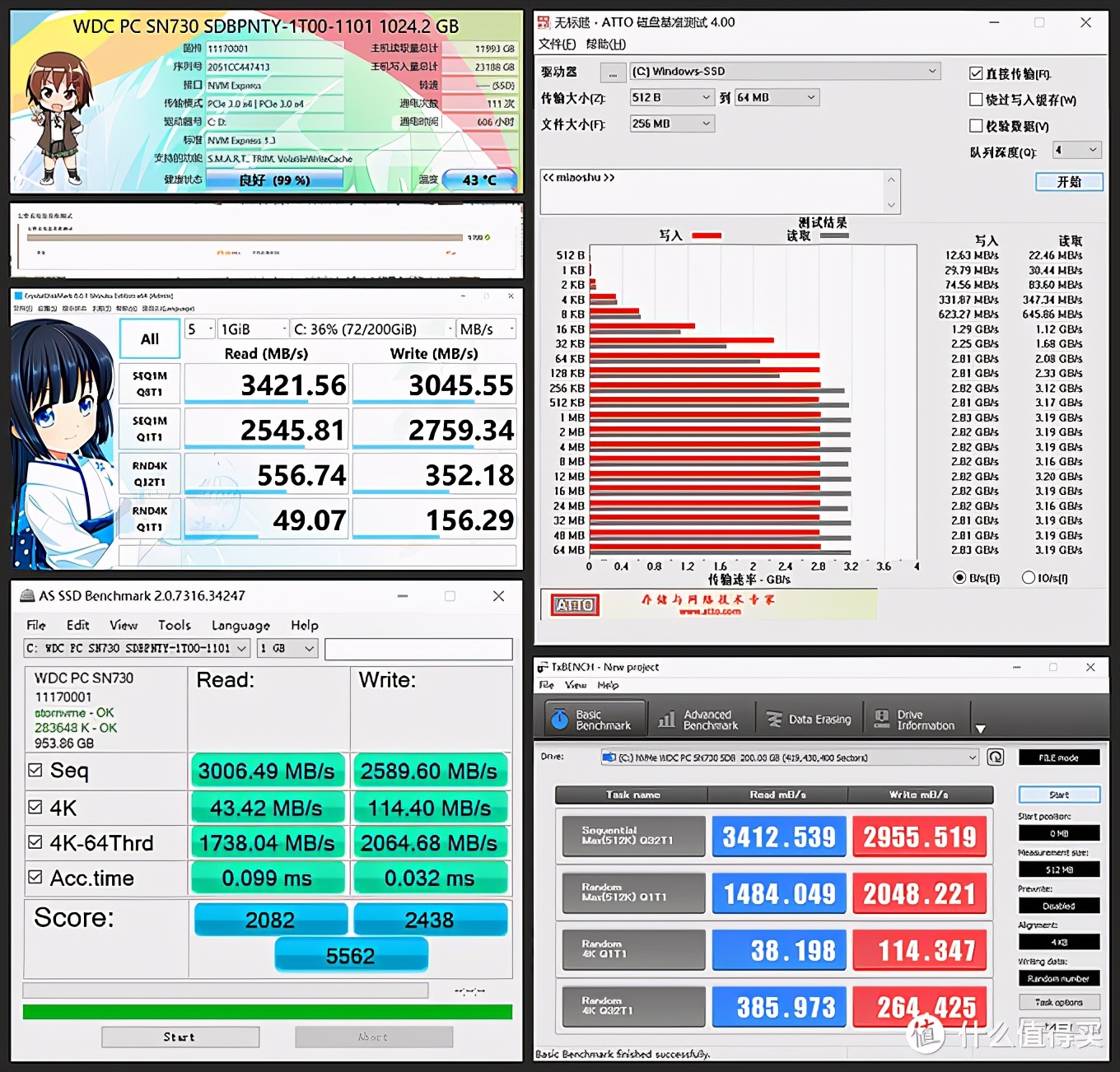Click the gray read legend swatch in ATTO
Image resolution: width=1120 pixels, height=1072 pixels.
coord(834,235)
